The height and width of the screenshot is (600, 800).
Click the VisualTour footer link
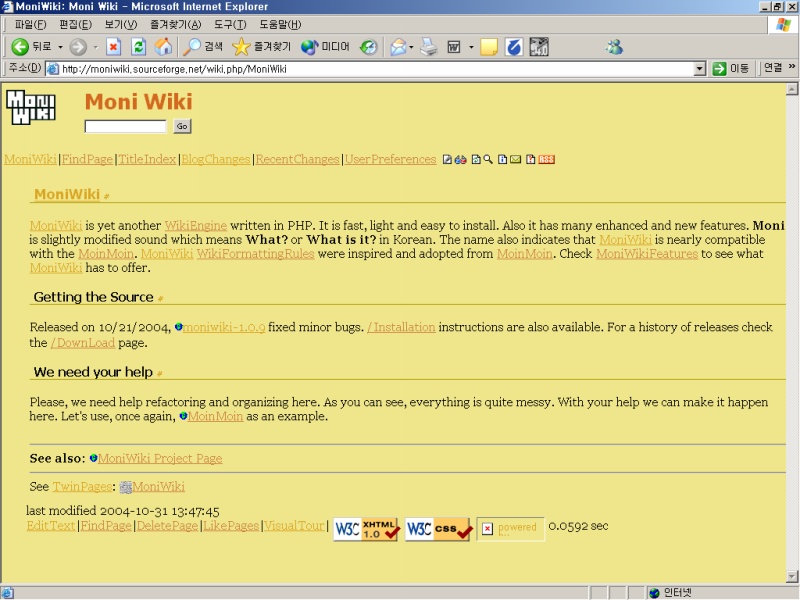[x=294, y=526]
